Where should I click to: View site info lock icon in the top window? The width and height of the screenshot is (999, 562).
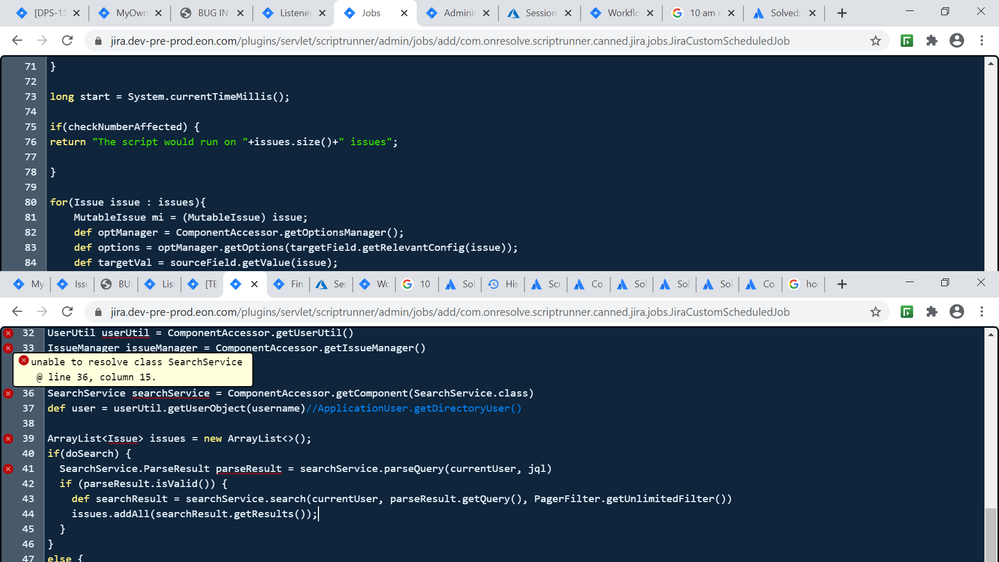pos(97,41)
